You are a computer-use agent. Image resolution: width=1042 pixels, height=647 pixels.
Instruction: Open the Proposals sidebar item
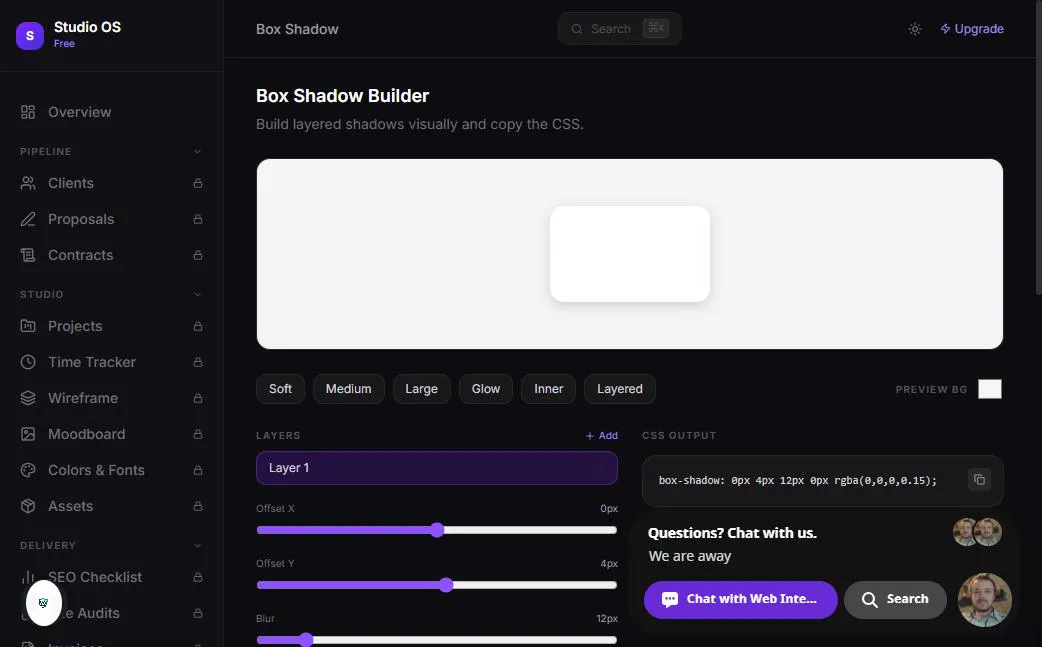click(x=112, y=219)
